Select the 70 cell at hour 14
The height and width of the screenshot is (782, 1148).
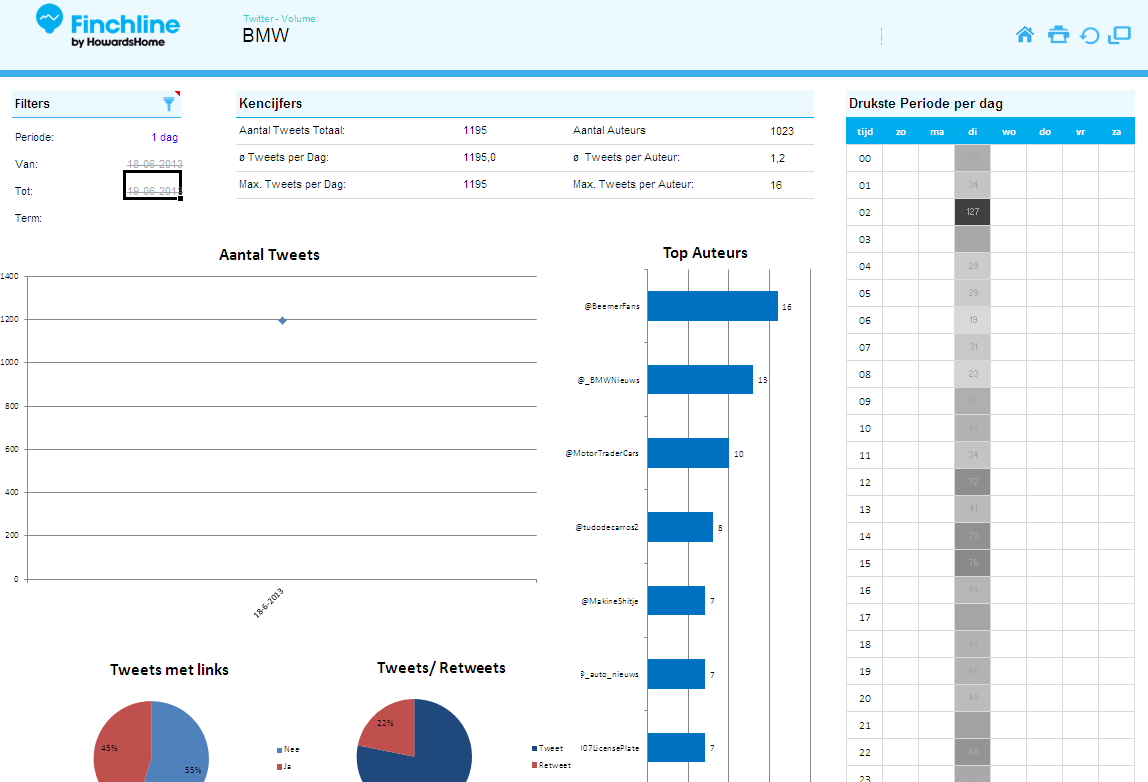tap(972, 536)
